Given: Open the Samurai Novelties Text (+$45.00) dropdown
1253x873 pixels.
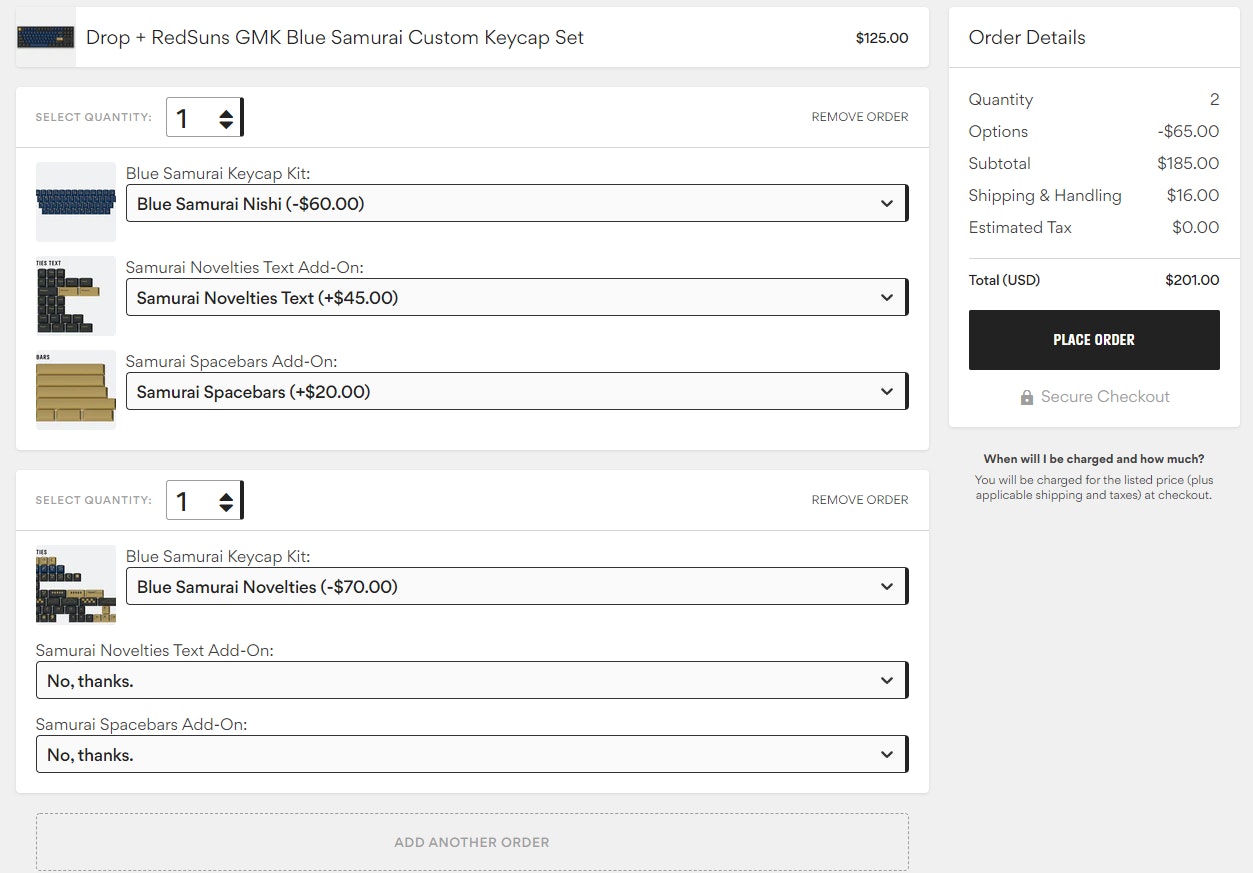Looking at the screenshot, I should (516, 298).
